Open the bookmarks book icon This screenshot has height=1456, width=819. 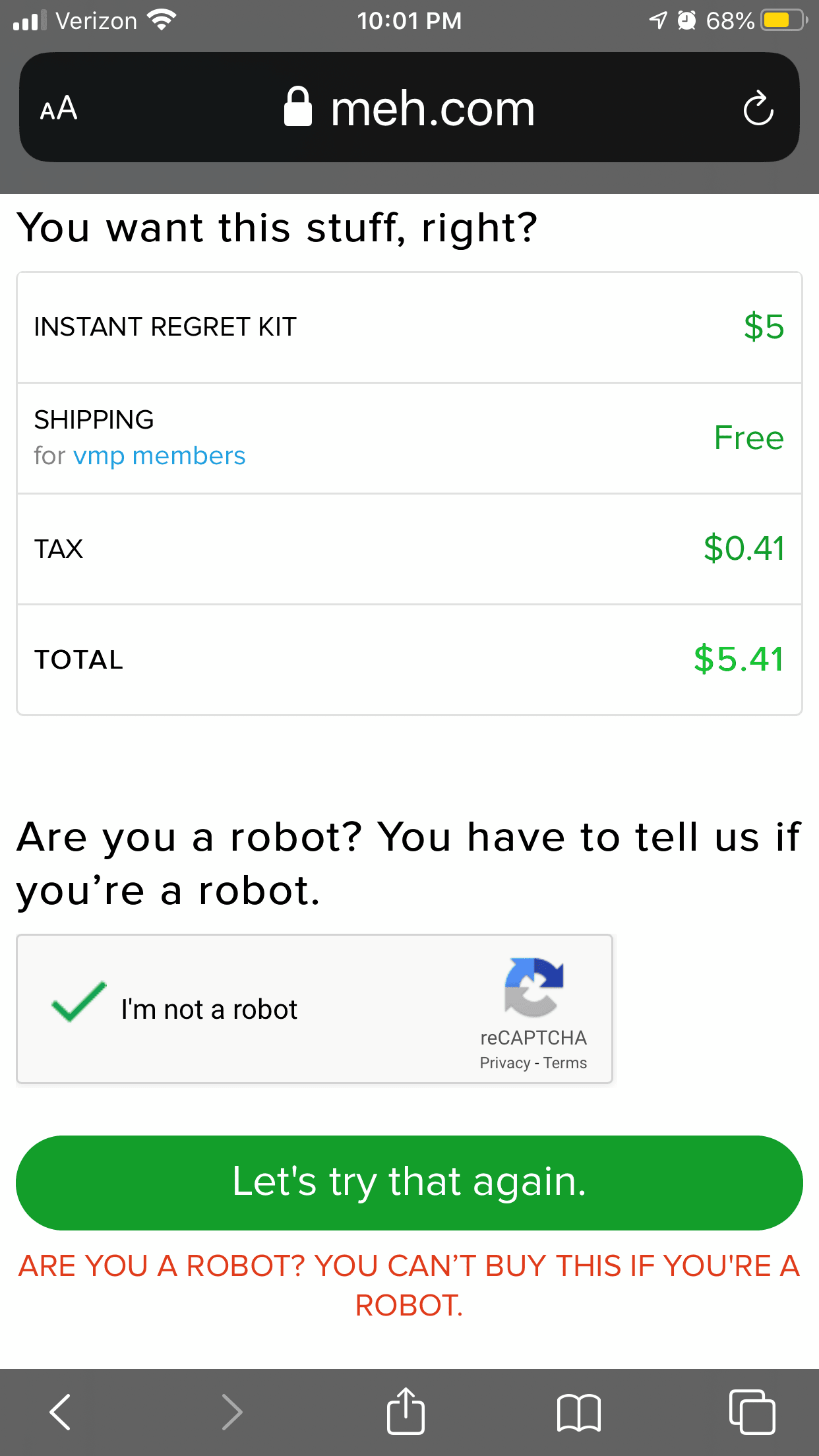click(x=578, y=1412)
